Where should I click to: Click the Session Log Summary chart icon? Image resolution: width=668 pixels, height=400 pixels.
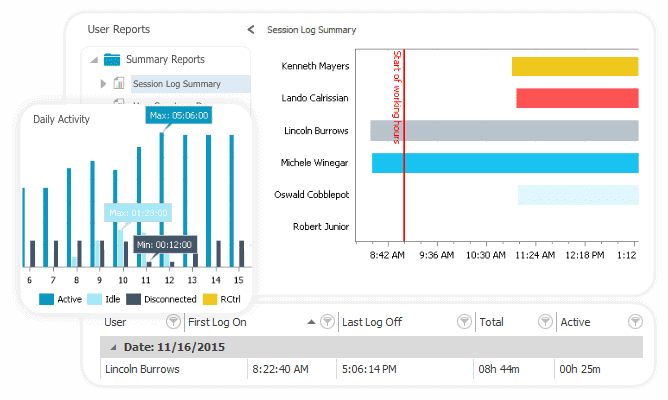[119, 83]
